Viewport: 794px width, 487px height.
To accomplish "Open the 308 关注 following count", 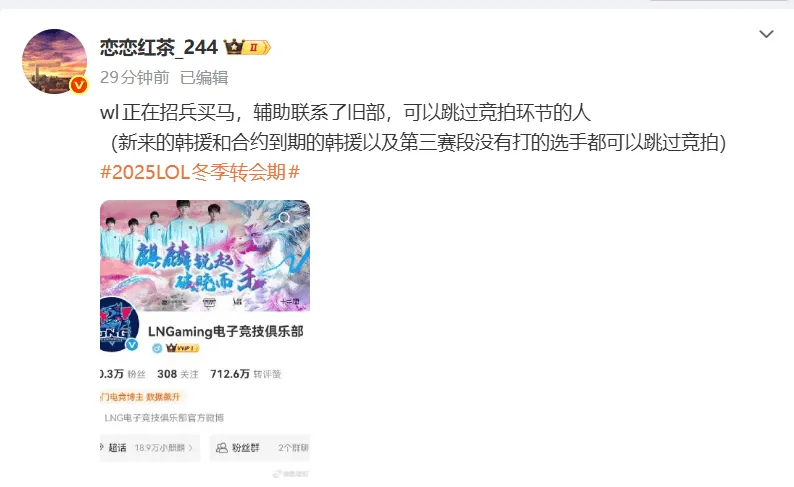I will [178, 374].
